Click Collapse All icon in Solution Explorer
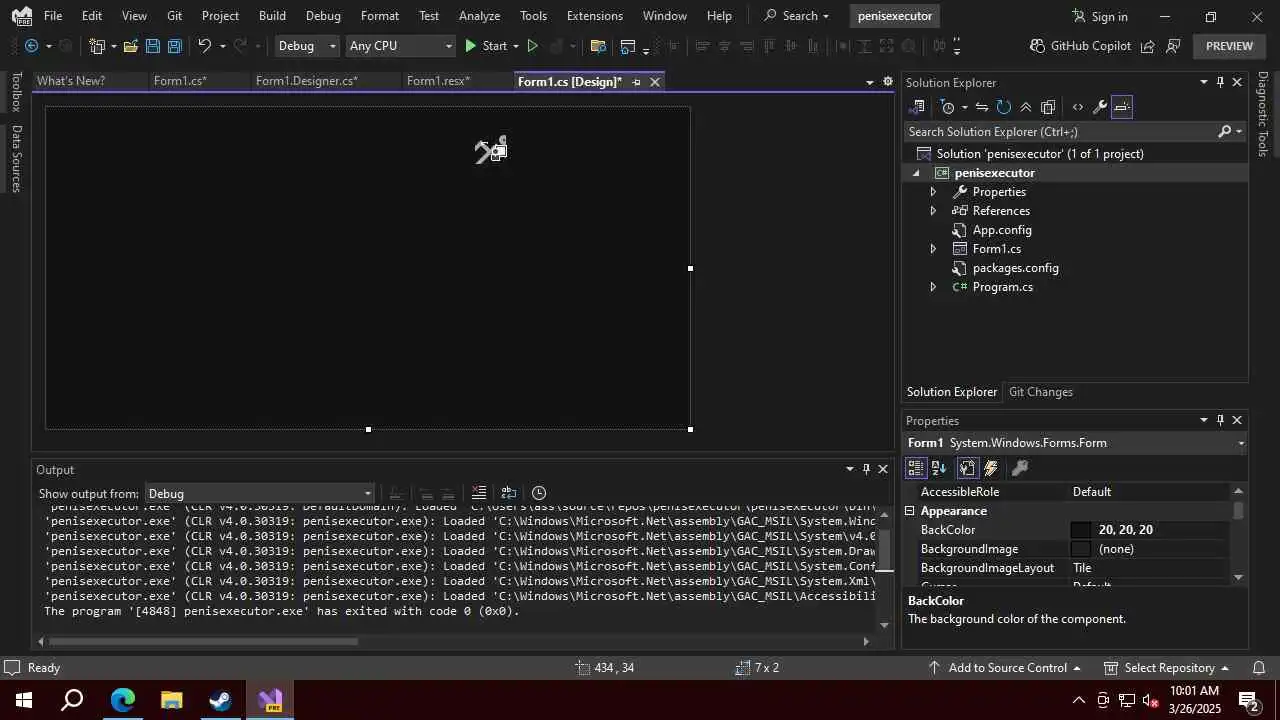This screenshot has width=1280, height=720. click(1025, 107)
